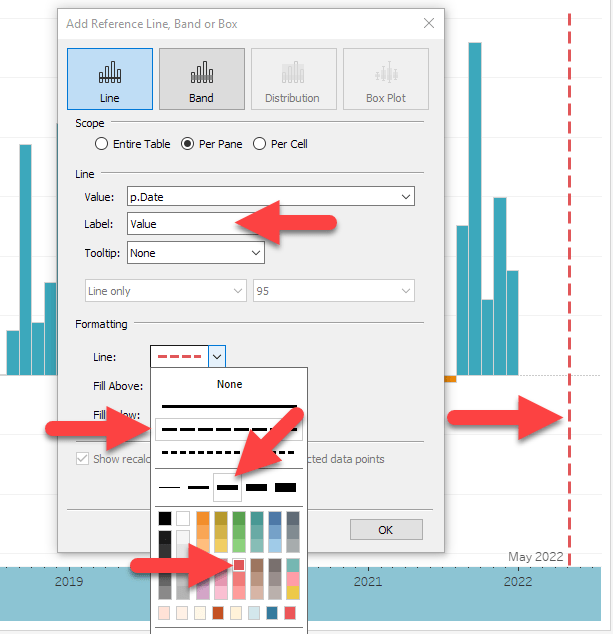The image size is (613, 634).
Task: Pick the white color swatch
Action: pyautogui.click(x=183, y=518)
